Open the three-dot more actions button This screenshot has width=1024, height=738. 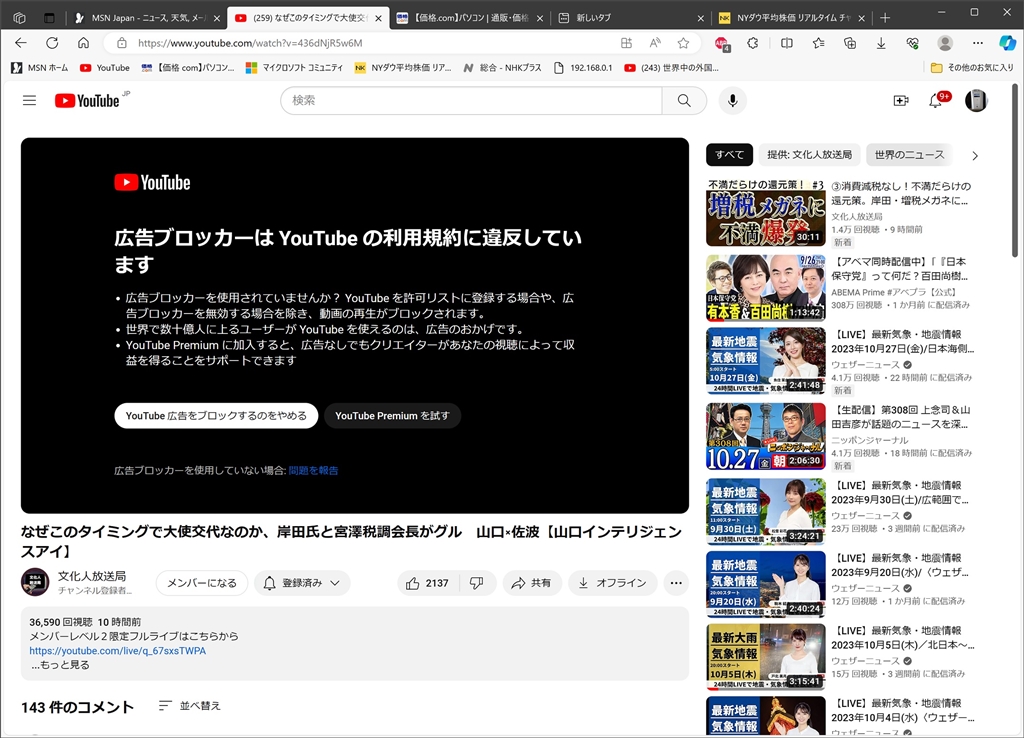(676, 583)
